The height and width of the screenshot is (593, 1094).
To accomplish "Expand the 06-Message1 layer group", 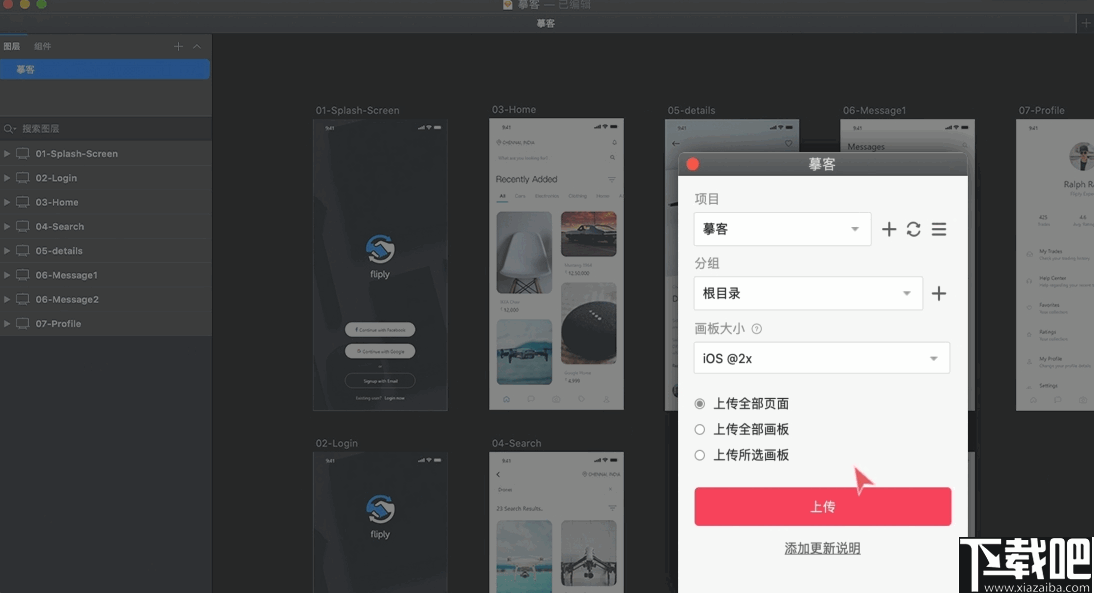I will pyautogui.click(x=7, y=275).
